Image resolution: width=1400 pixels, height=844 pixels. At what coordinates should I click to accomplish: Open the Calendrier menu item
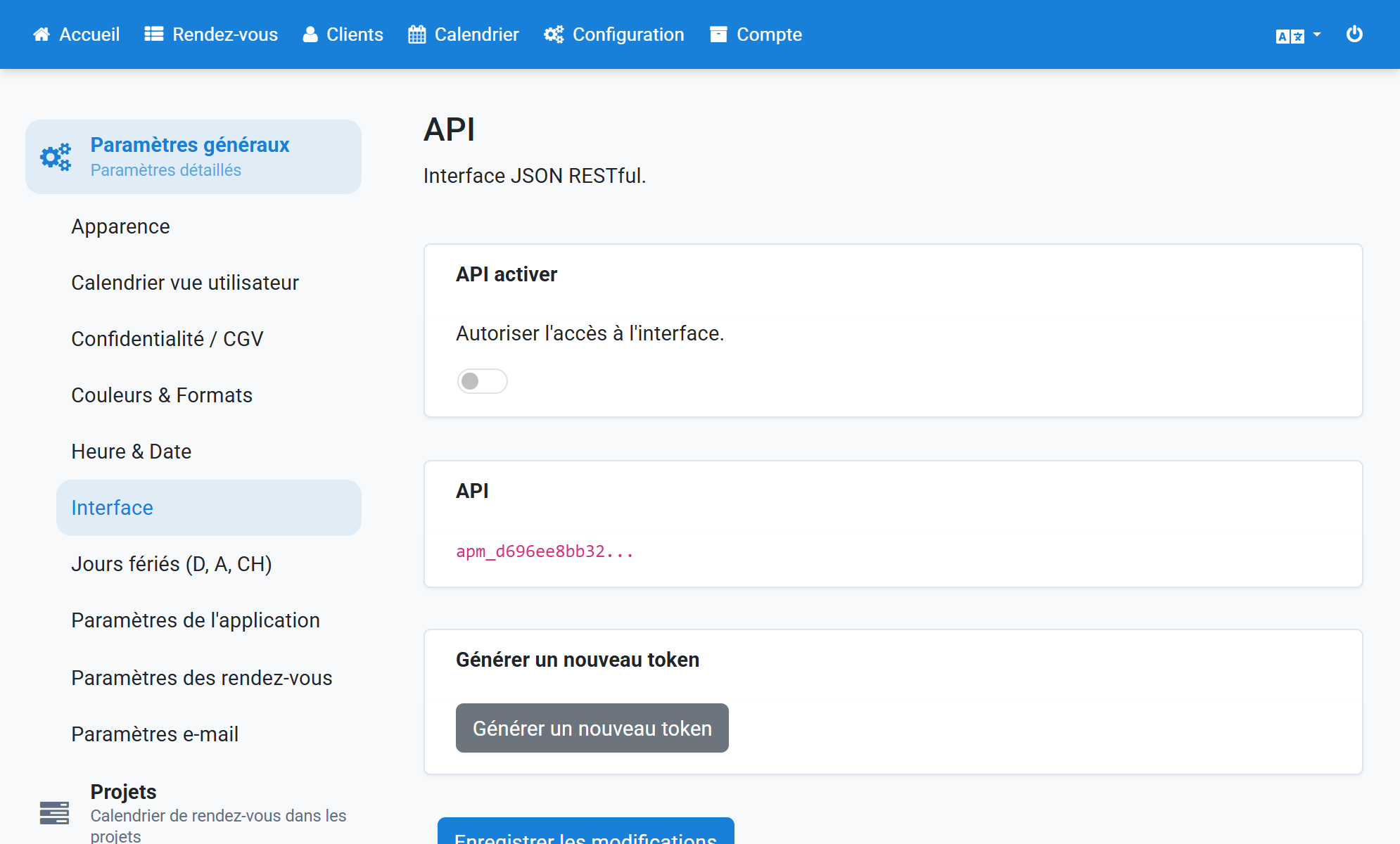click(464, 34)
